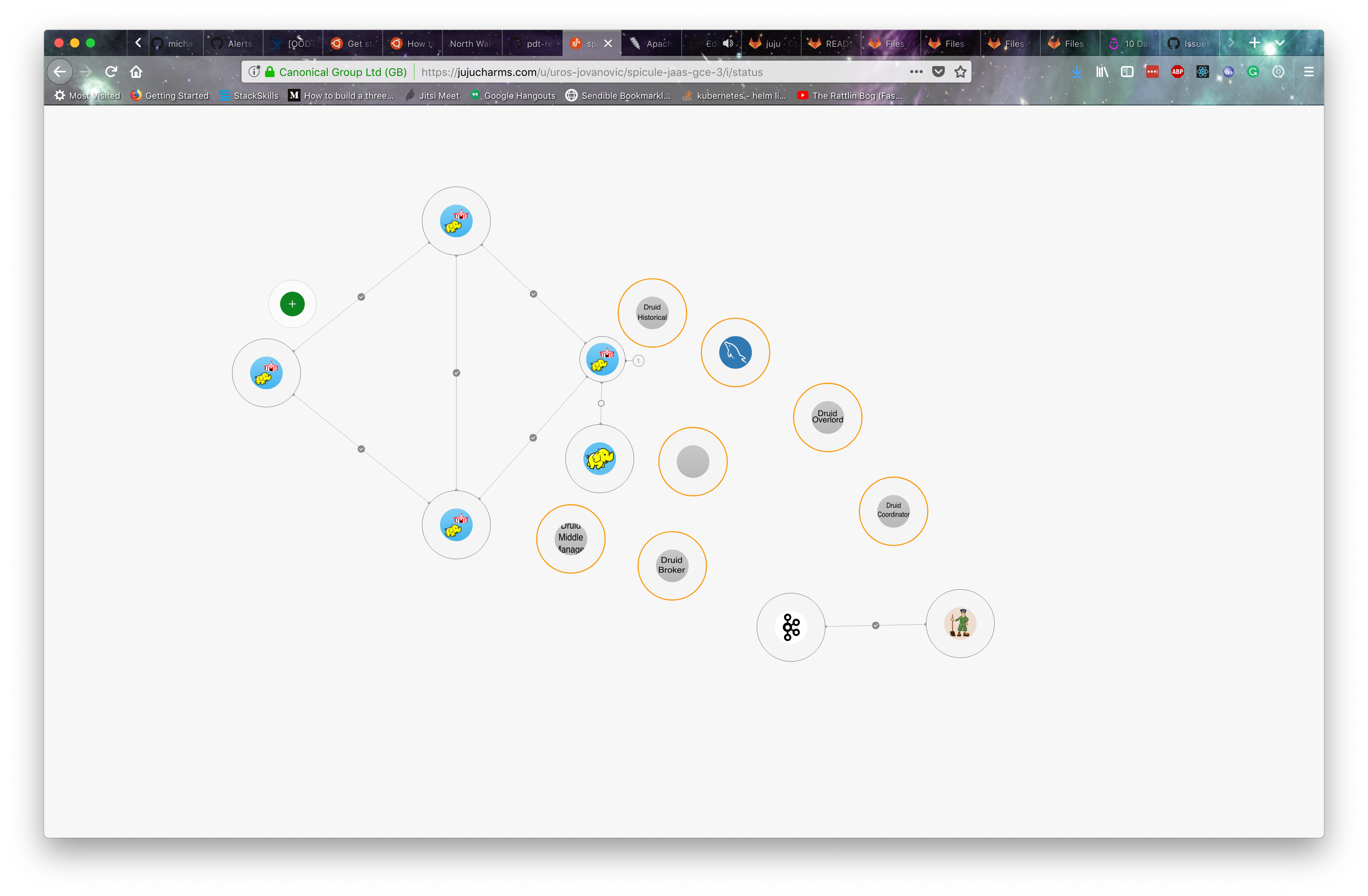Switch to the Issues GitHub tab
This screenshot has width=1368, height=896.
pos(1189,43)
